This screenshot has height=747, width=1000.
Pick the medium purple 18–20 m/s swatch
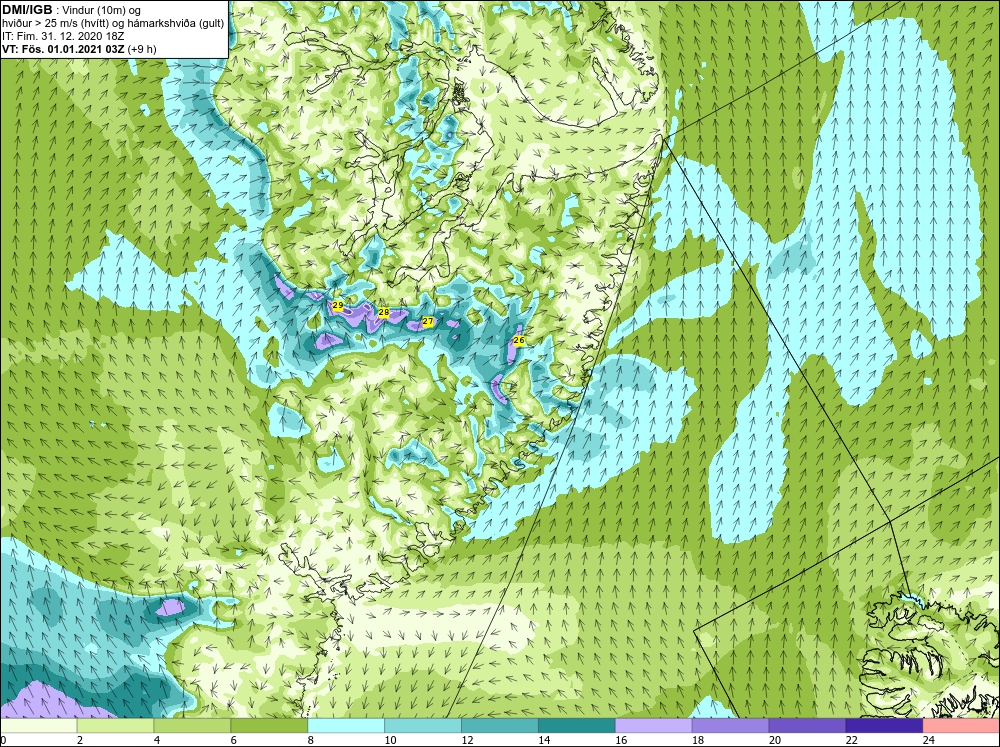[731, 726]
